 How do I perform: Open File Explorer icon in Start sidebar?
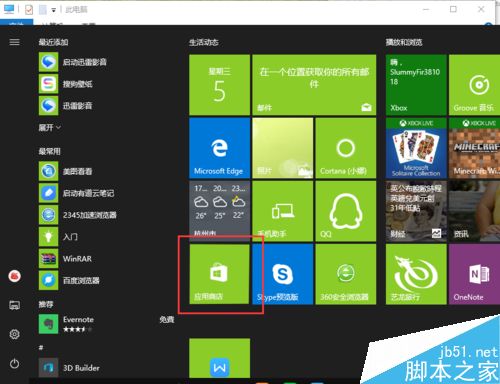(14, 305)
